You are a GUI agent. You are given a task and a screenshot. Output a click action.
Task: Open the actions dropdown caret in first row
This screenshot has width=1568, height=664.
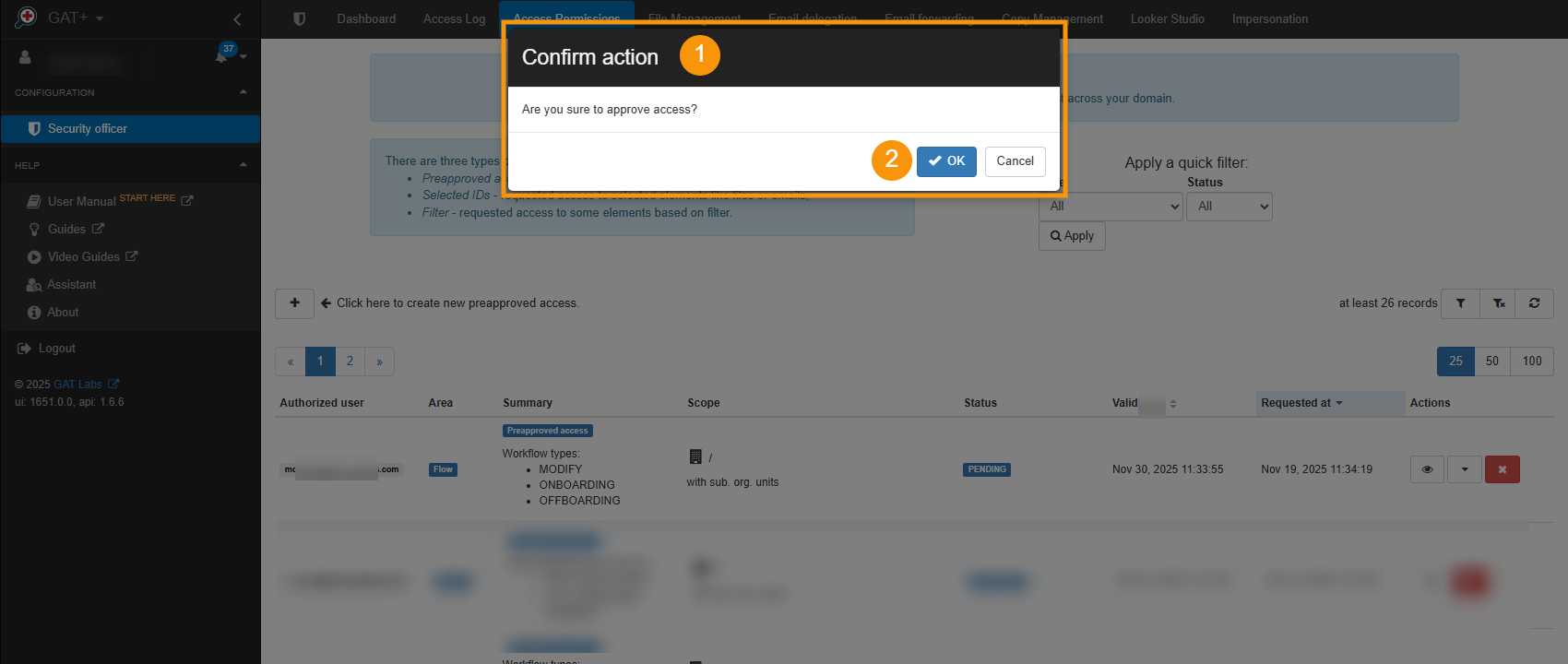coord(1465,469)
